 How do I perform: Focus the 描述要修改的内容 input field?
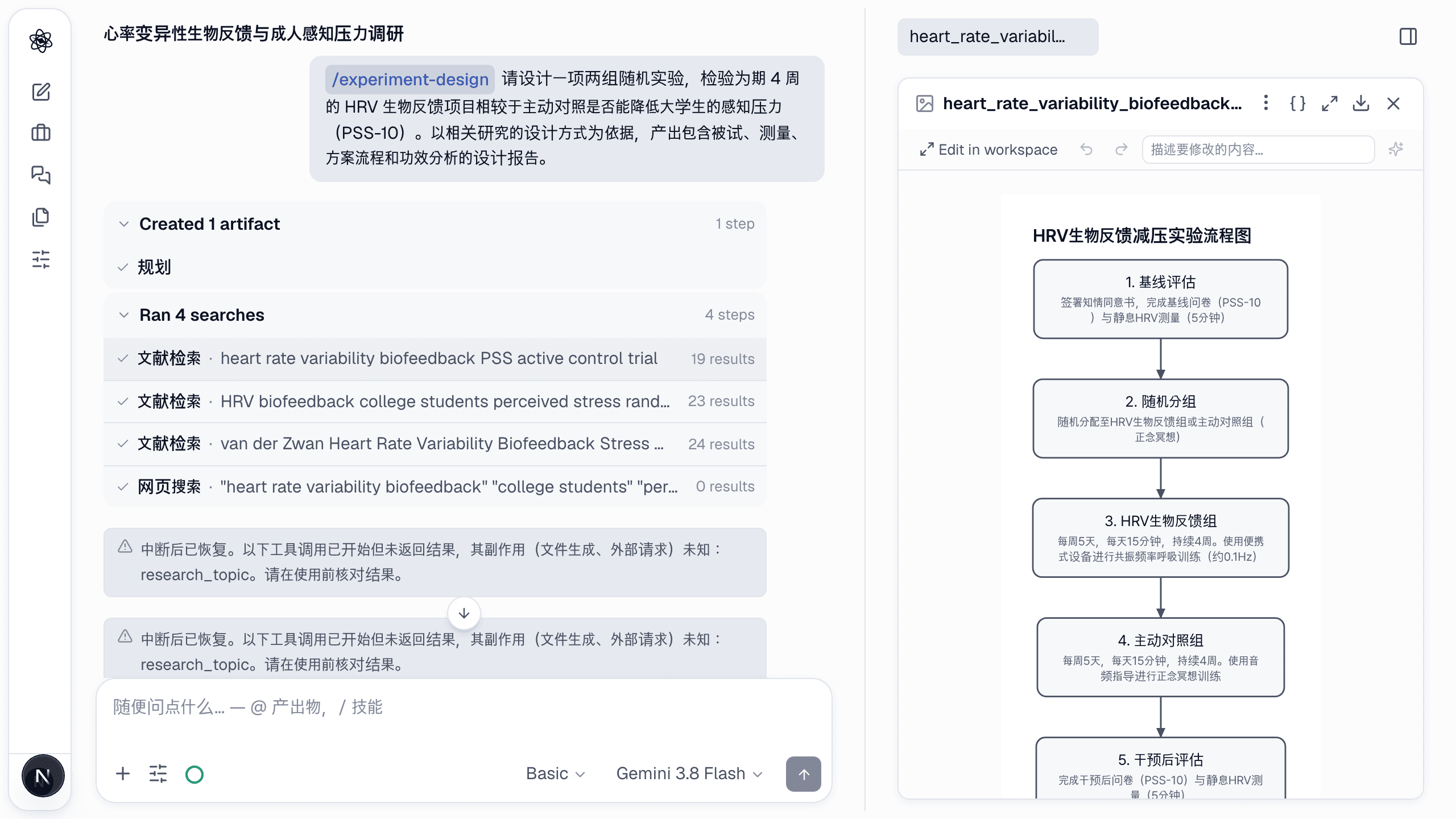click(1258, 150)
